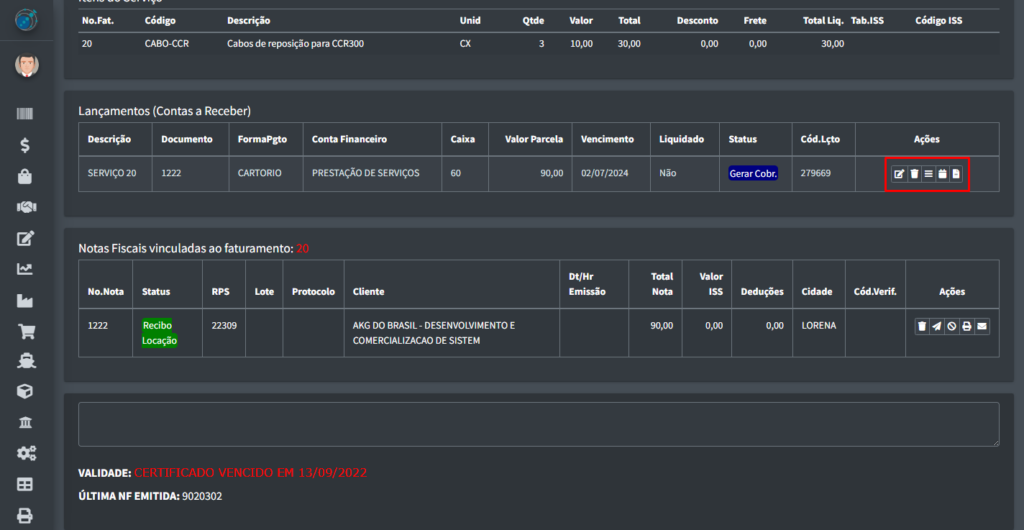Email nota fiscal with envelope icon
This screenshot has height=530, width=1024.
click(982, 326)
